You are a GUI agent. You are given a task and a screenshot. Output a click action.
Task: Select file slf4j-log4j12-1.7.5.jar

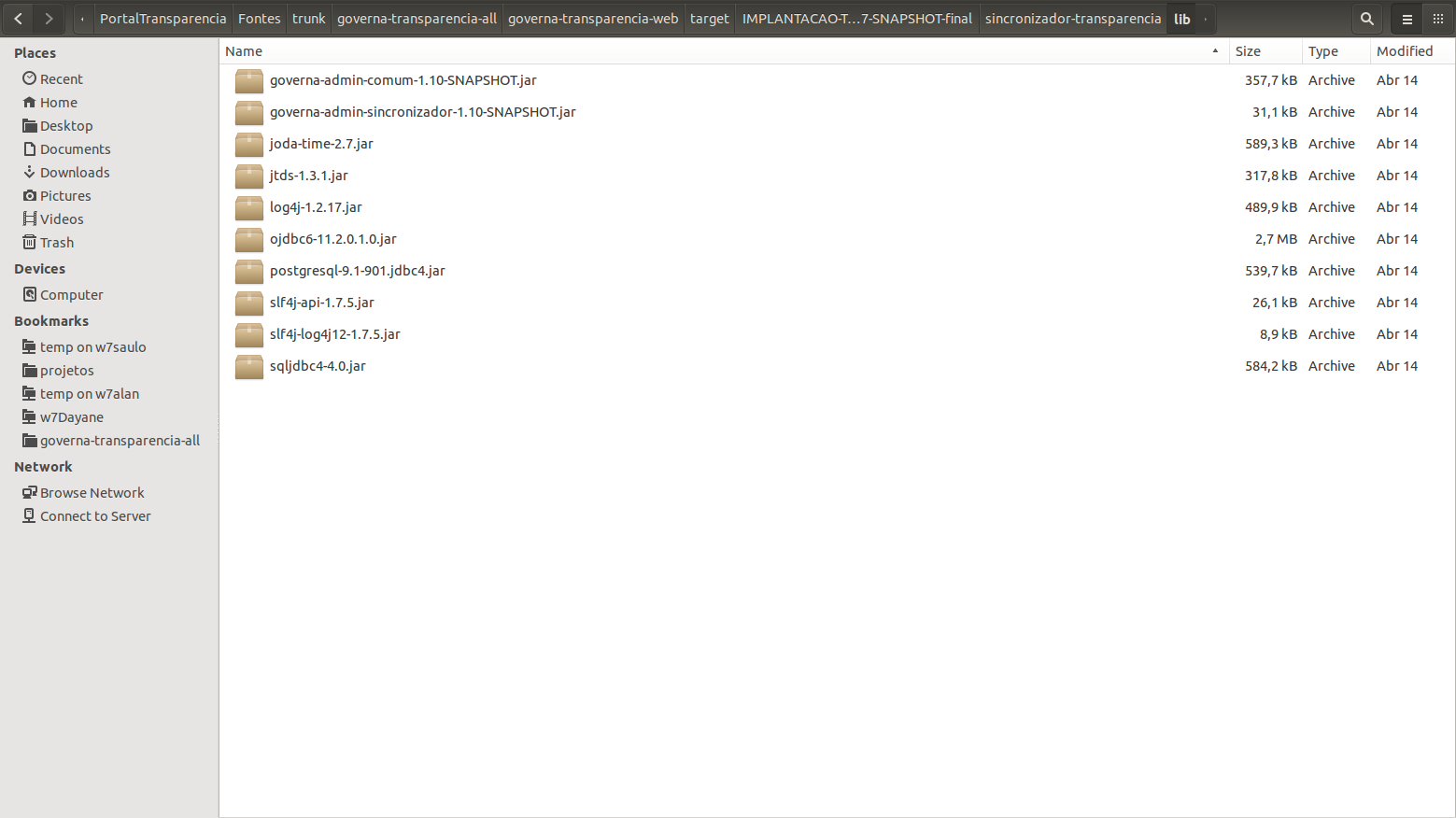click(335, 334)
